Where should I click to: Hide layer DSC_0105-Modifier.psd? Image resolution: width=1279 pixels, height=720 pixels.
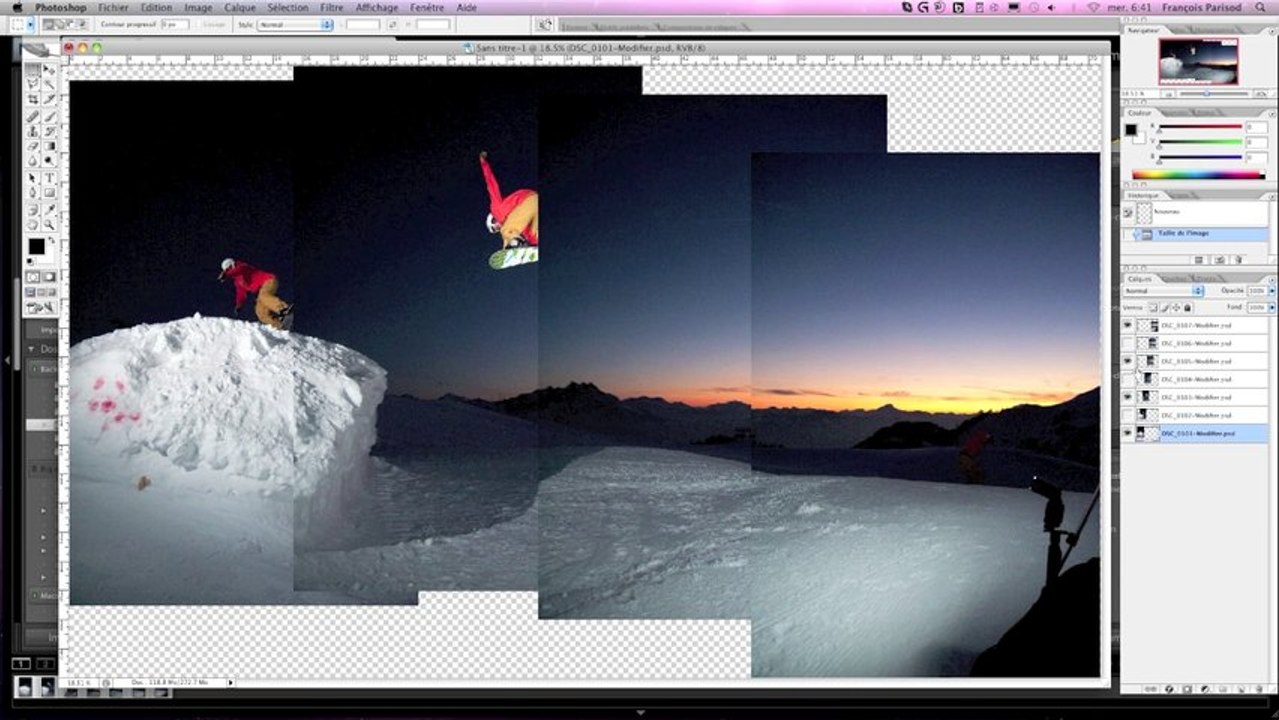click(x=1128, y=361)
